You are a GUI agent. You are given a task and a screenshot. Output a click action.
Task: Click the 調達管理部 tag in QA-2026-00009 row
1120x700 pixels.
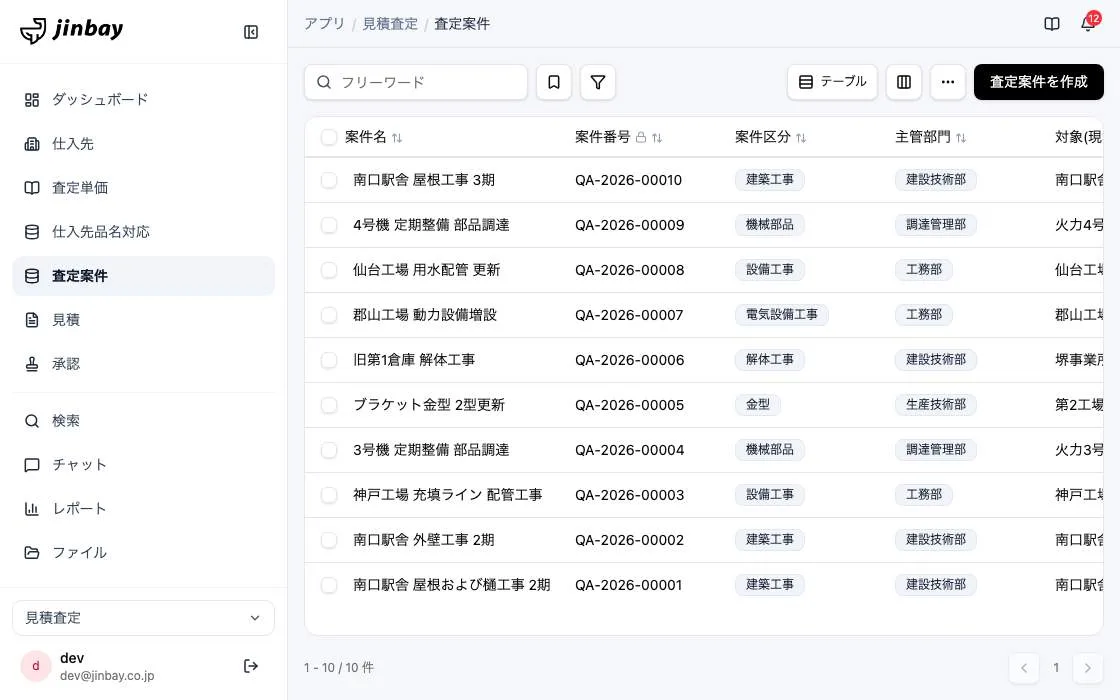936,224
